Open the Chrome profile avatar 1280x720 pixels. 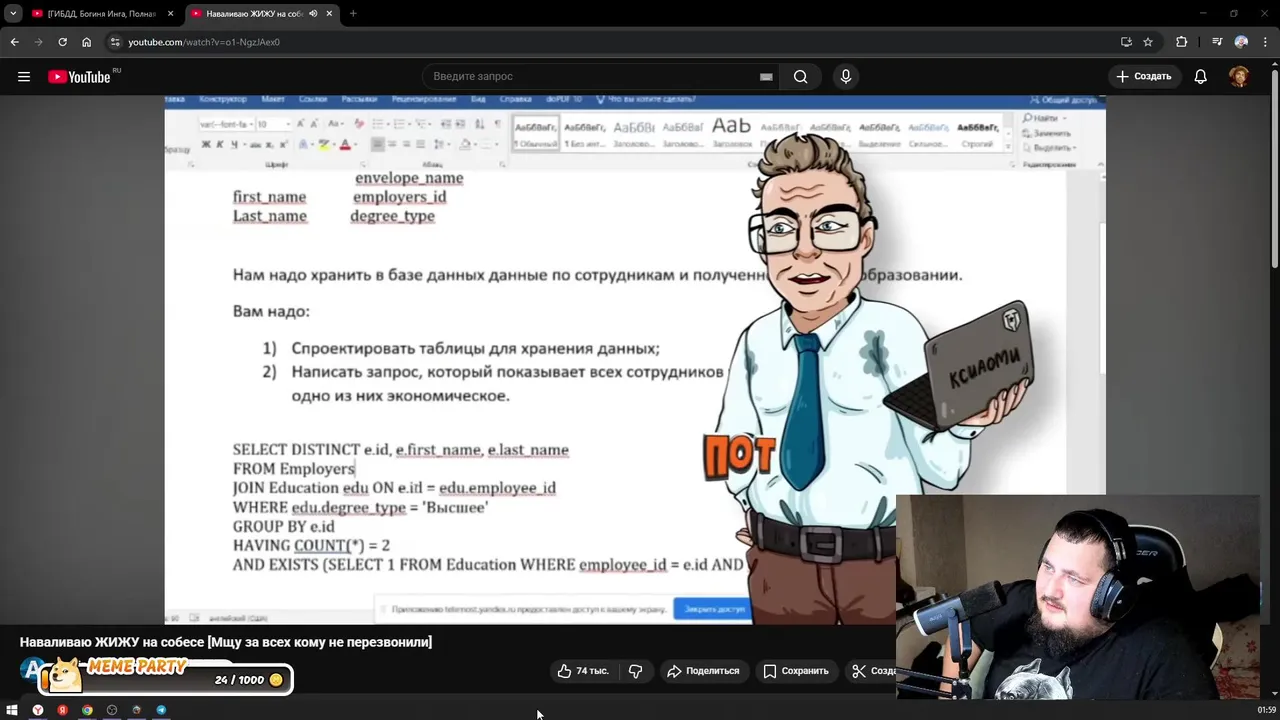[x=1241, y=42]
